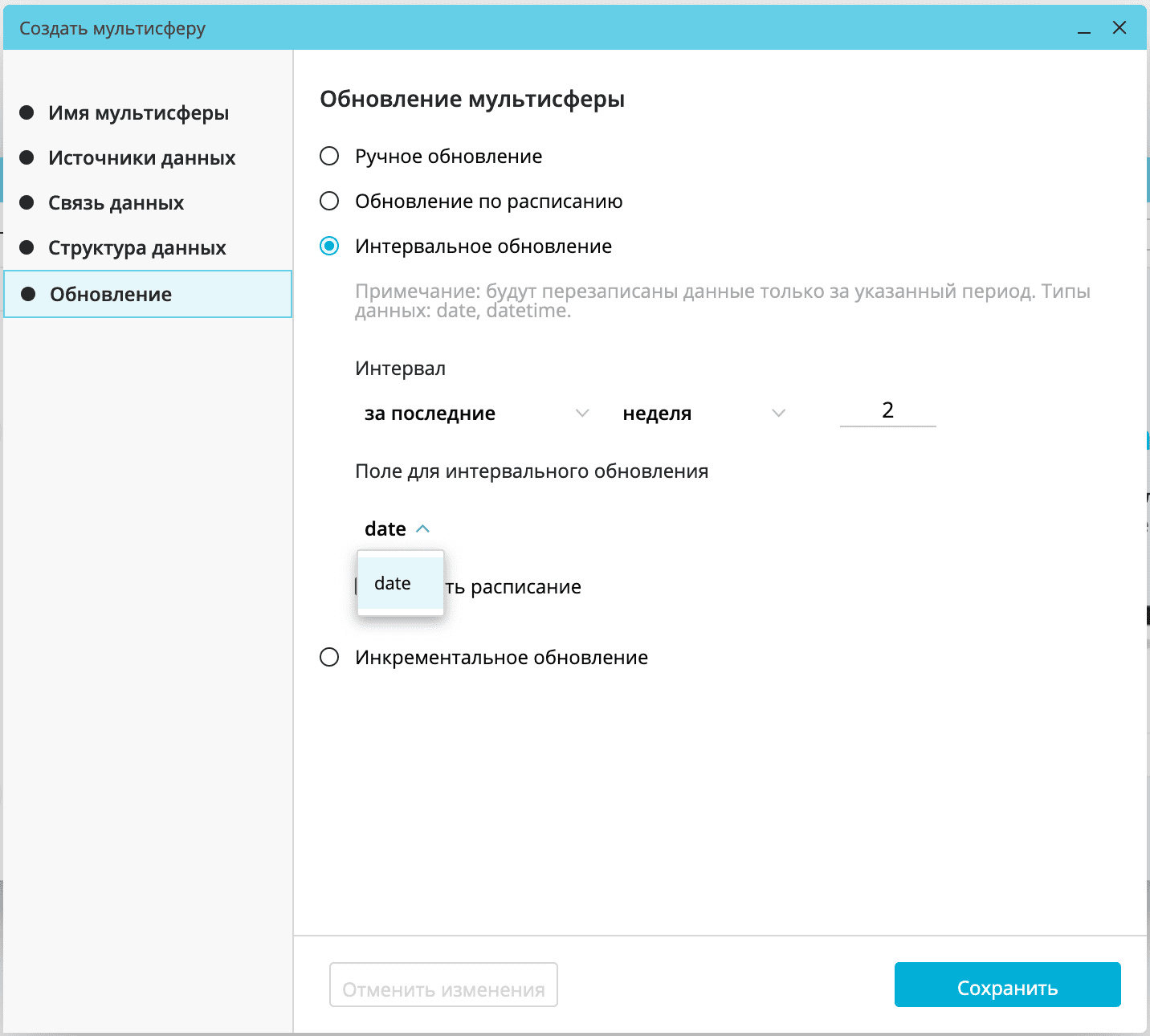Viewport: 1150px width, 1036px height.
Task: Click the interval number field showing 2
Action: tap(887, 410)
